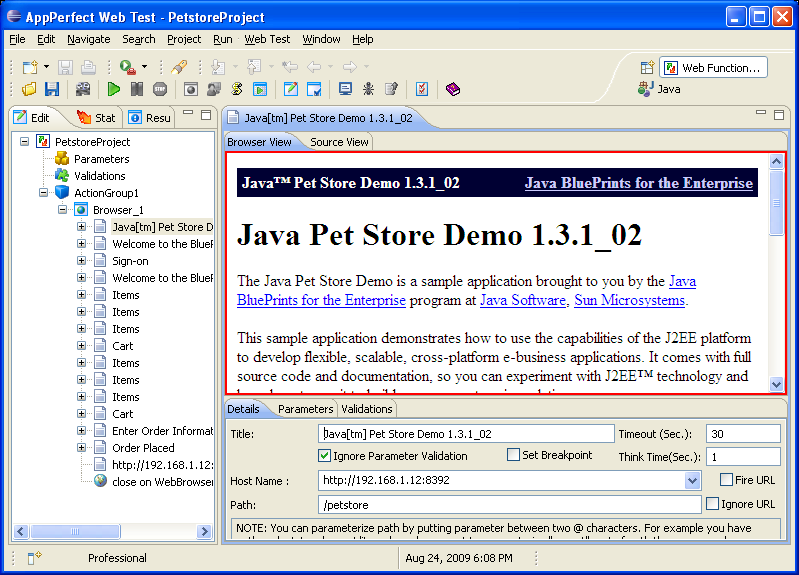The height and width of the screenshot is (575, 799).
Task: Open the Host Name dropdown
Action: [692, 480]
